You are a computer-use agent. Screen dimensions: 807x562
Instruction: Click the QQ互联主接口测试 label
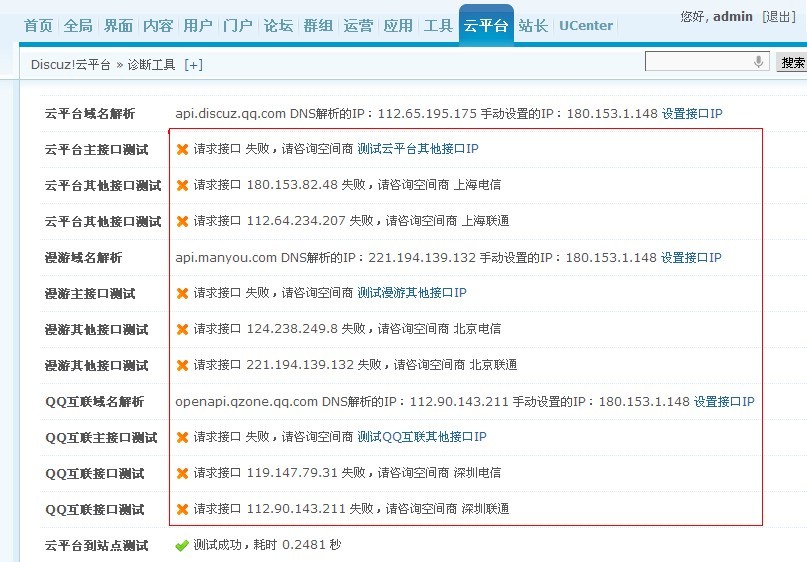[101, 437]
